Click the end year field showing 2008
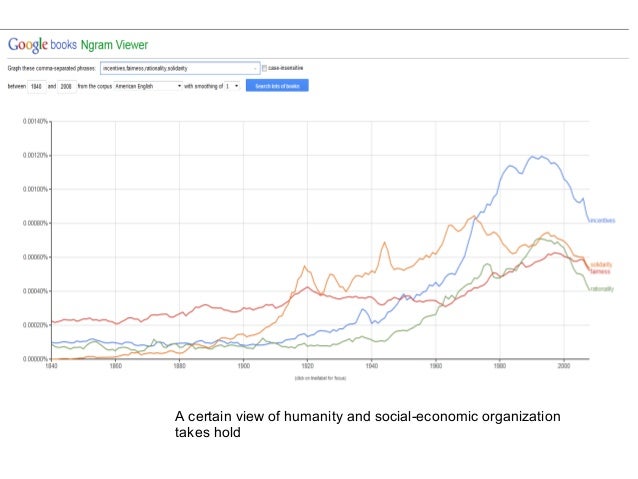The height and width of the screenshot is (479, 638). [66, 86]
